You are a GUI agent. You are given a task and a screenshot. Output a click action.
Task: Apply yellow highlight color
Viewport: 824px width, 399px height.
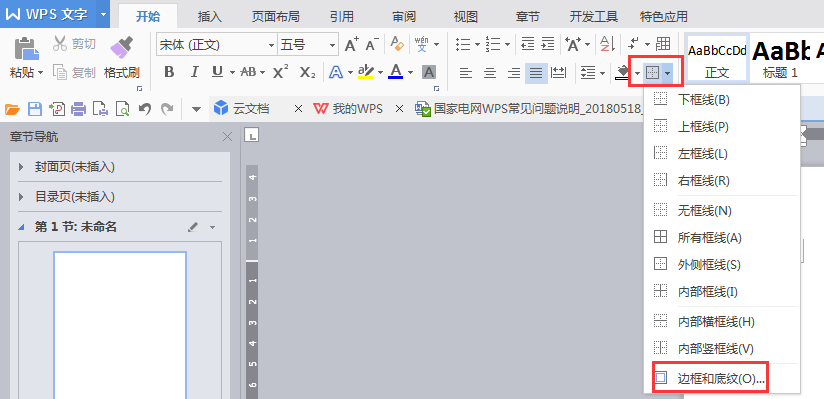click(x=365, y=72)
